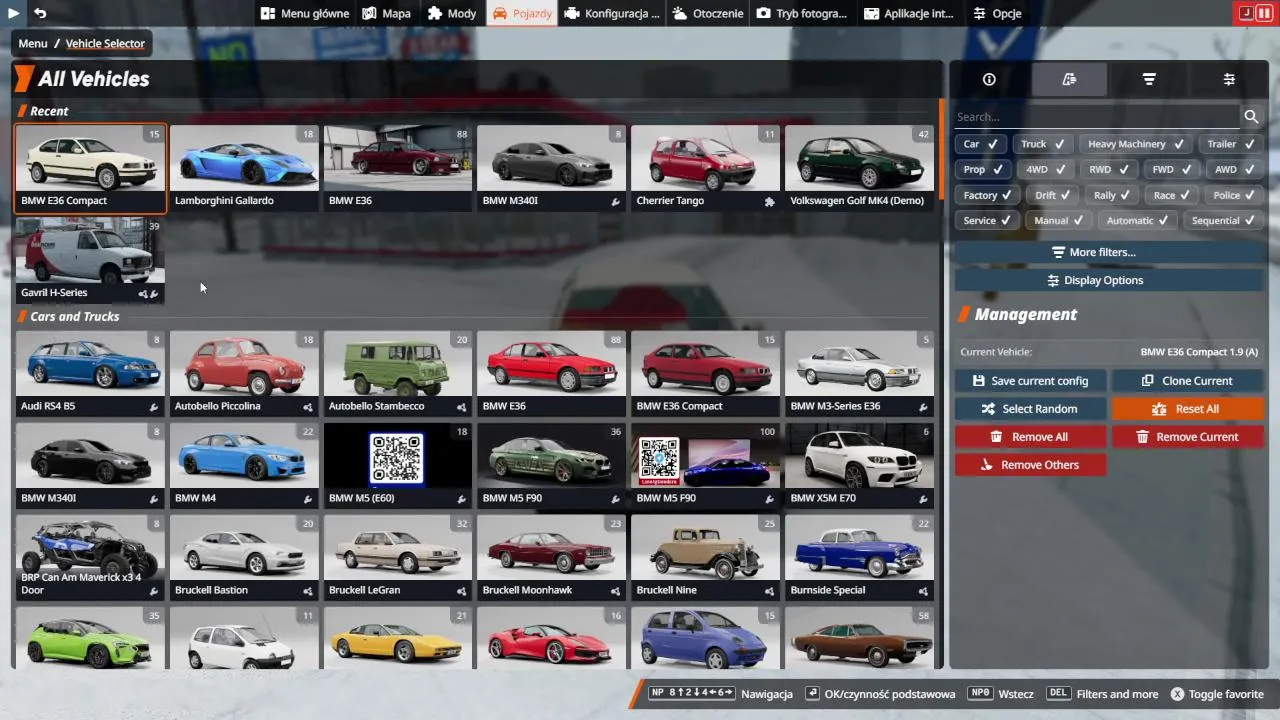This screenshot has width=1280, height=720.
Task: Click Remove Others button
Action: click(x=1030, y=465)
